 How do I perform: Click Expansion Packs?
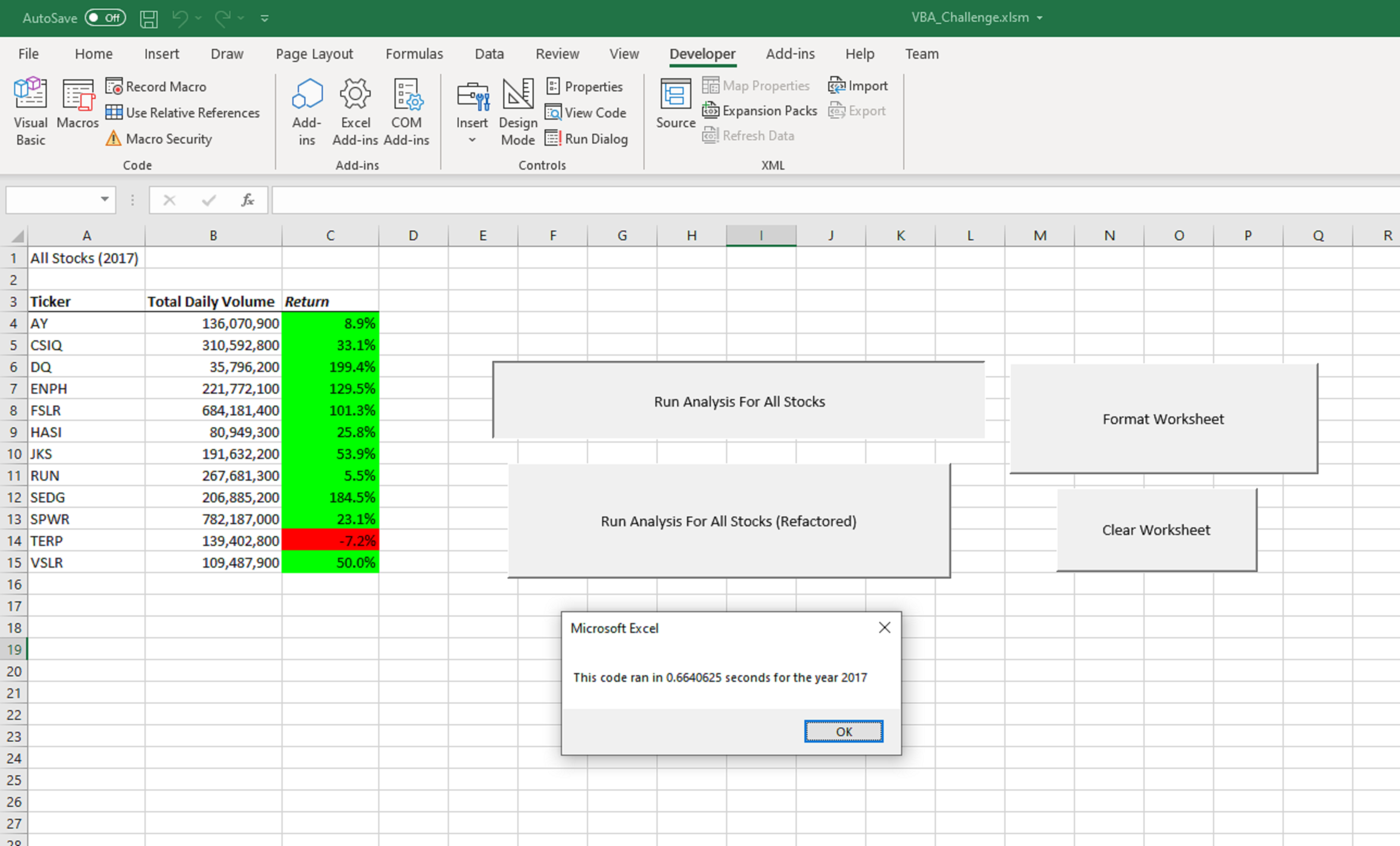760,110
